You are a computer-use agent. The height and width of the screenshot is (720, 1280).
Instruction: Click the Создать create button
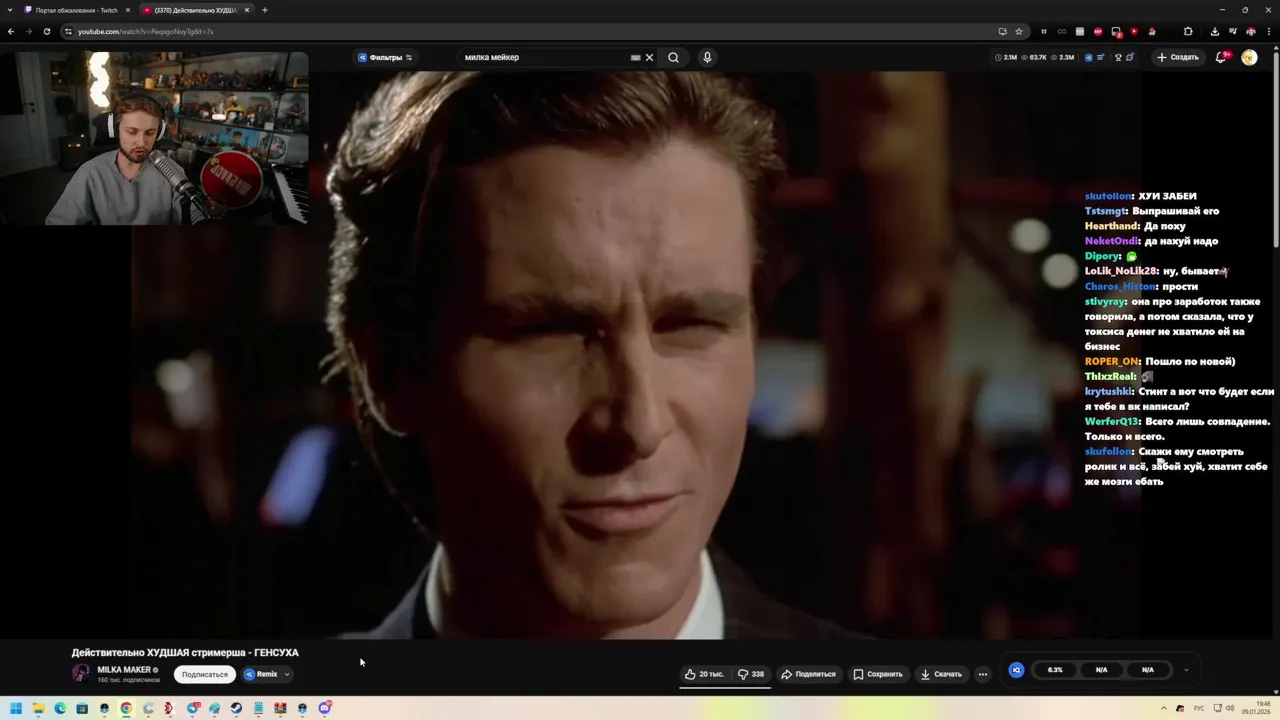(1177, 57)
